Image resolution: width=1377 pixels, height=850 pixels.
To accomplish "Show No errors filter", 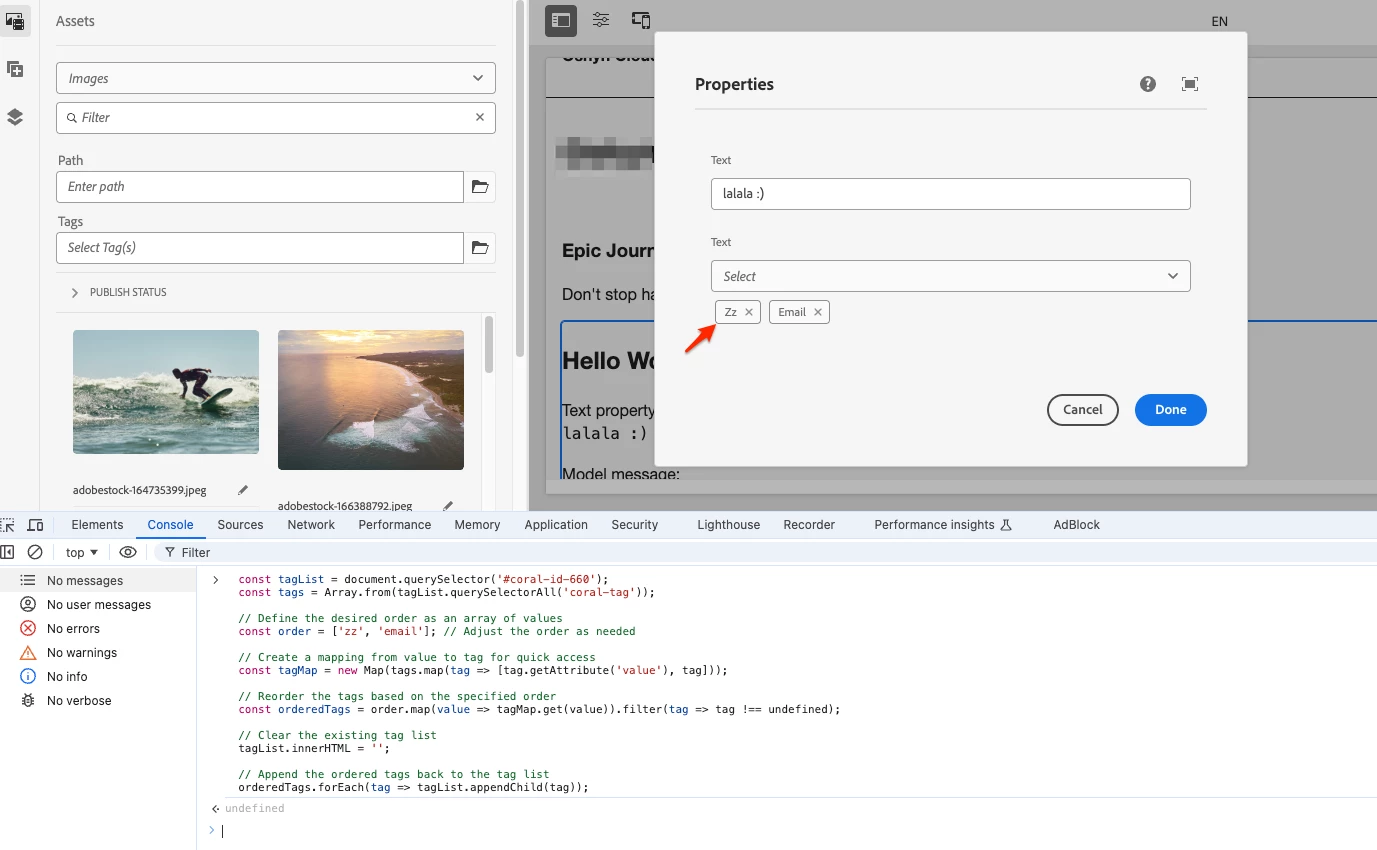I will [x=98, y=629].
